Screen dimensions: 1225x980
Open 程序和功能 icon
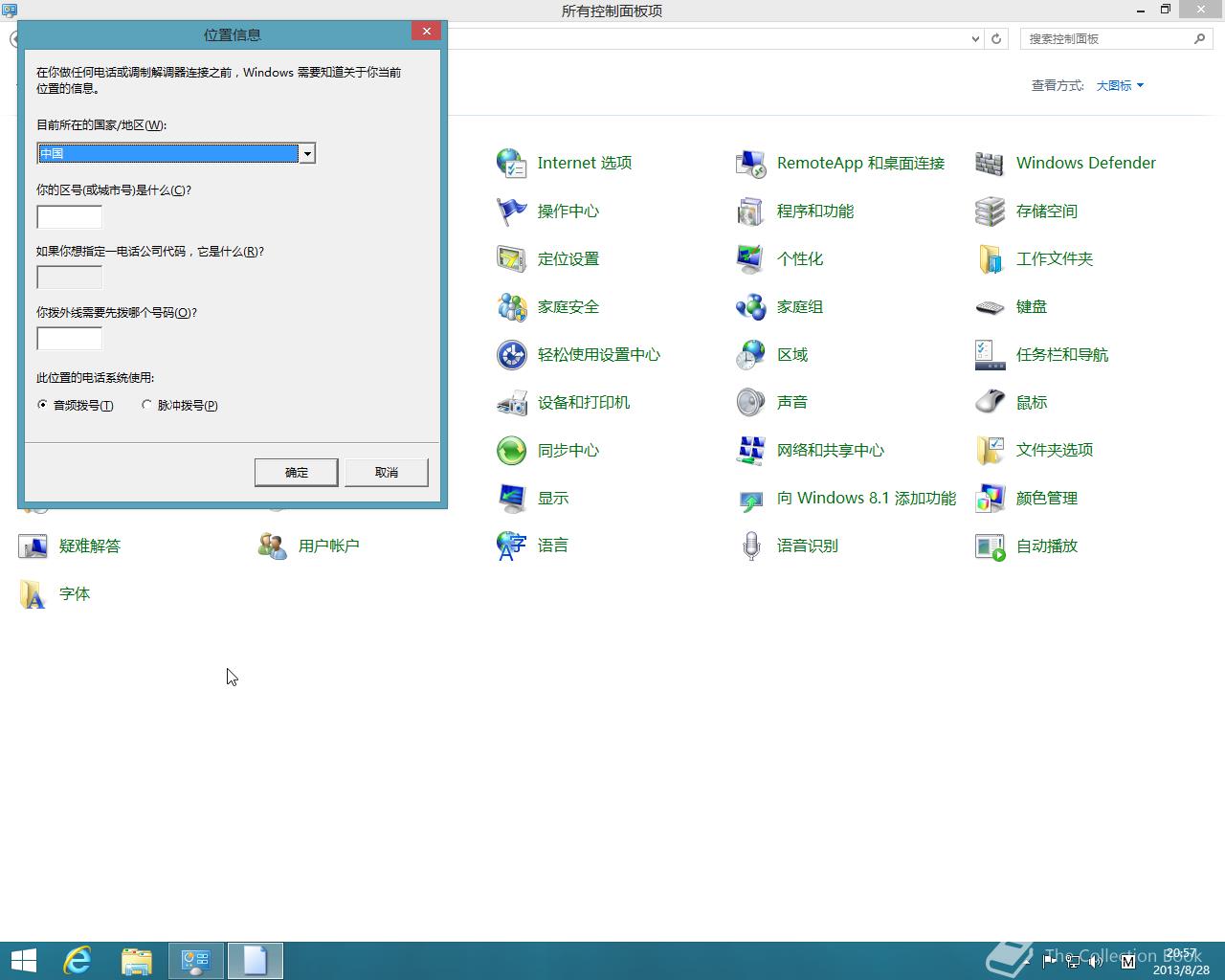pyautogui.click(x=751, y=211)
